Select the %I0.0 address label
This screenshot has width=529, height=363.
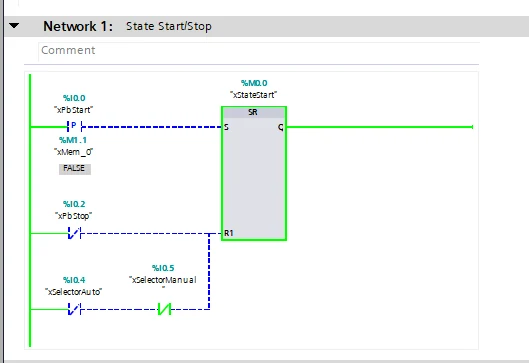74,98
